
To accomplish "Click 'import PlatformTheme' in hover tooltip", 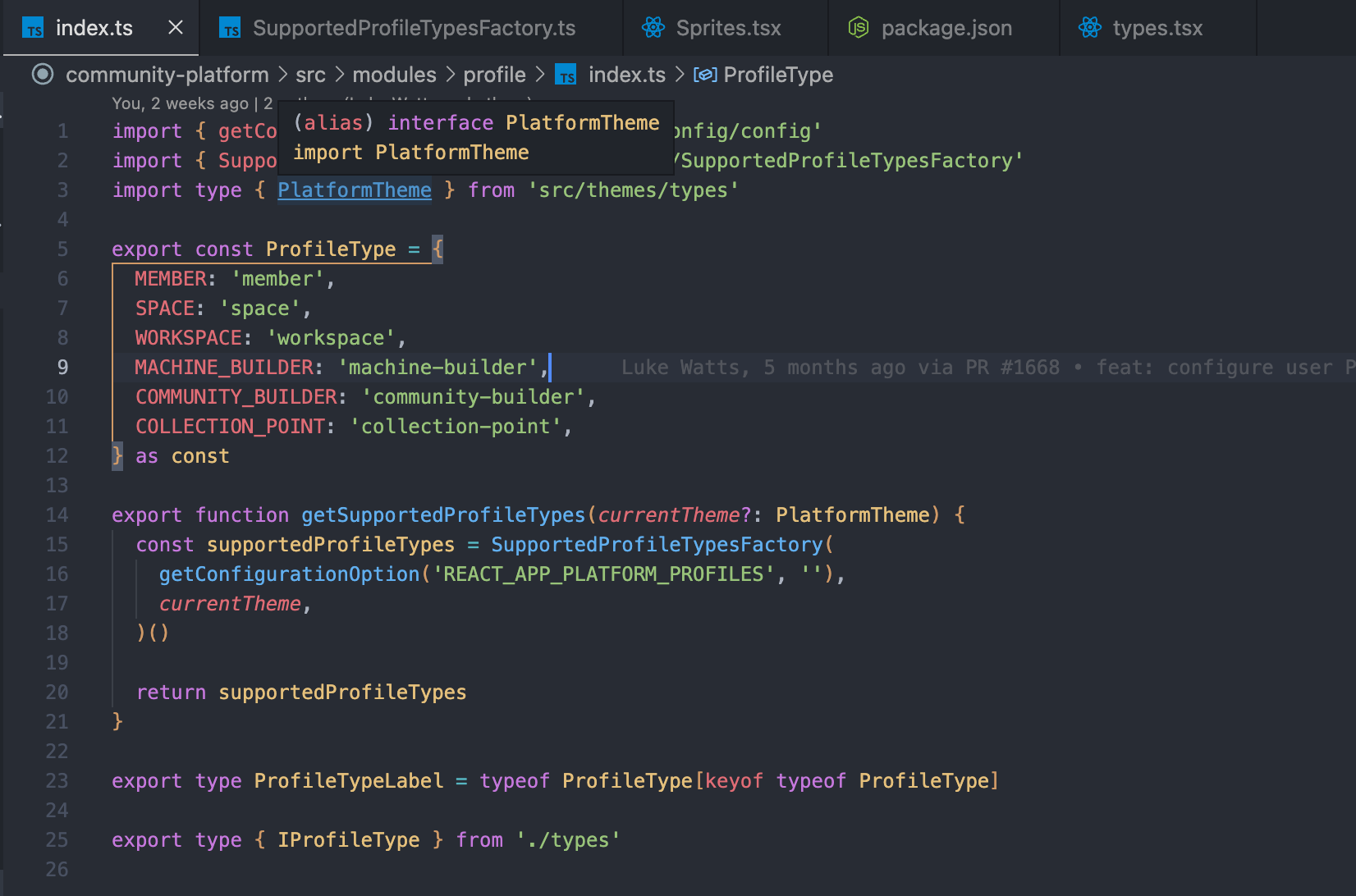I will (x=411, y=153).
